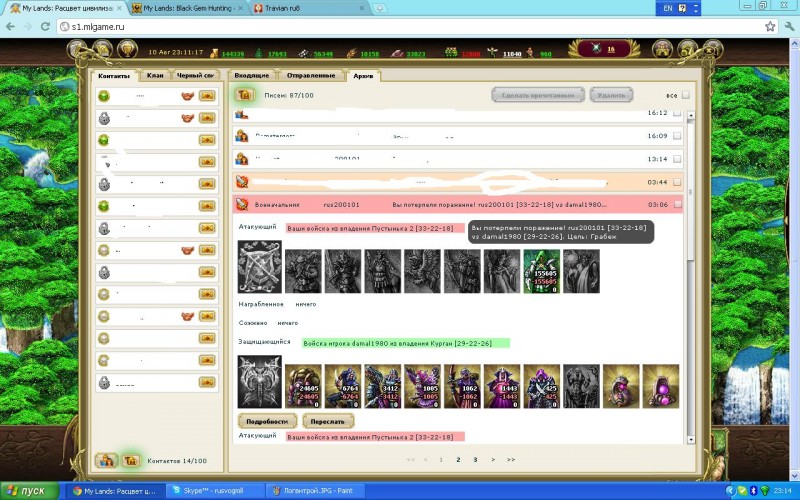The height and width of the screenshot is (500, 800).
Task: Switch to Skype in the taskbar
Action: click(216, 491)
